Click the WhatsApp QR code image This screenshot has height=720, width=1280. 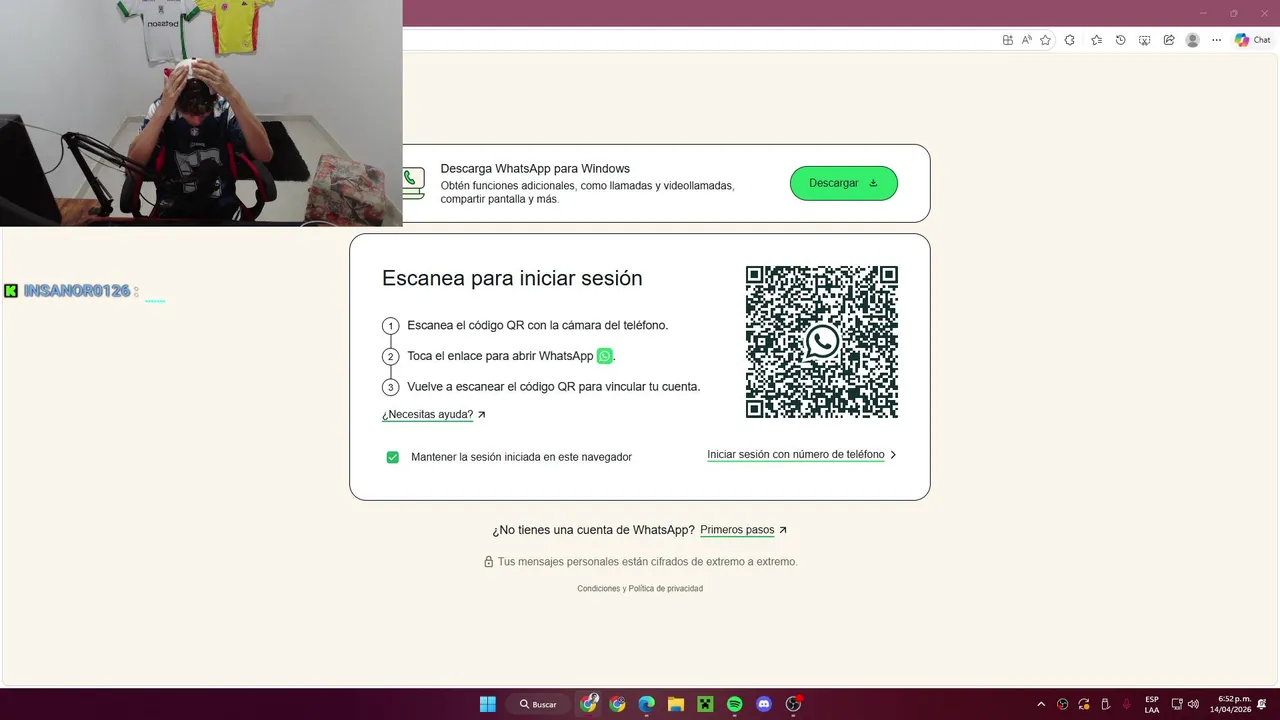point(822,342)
